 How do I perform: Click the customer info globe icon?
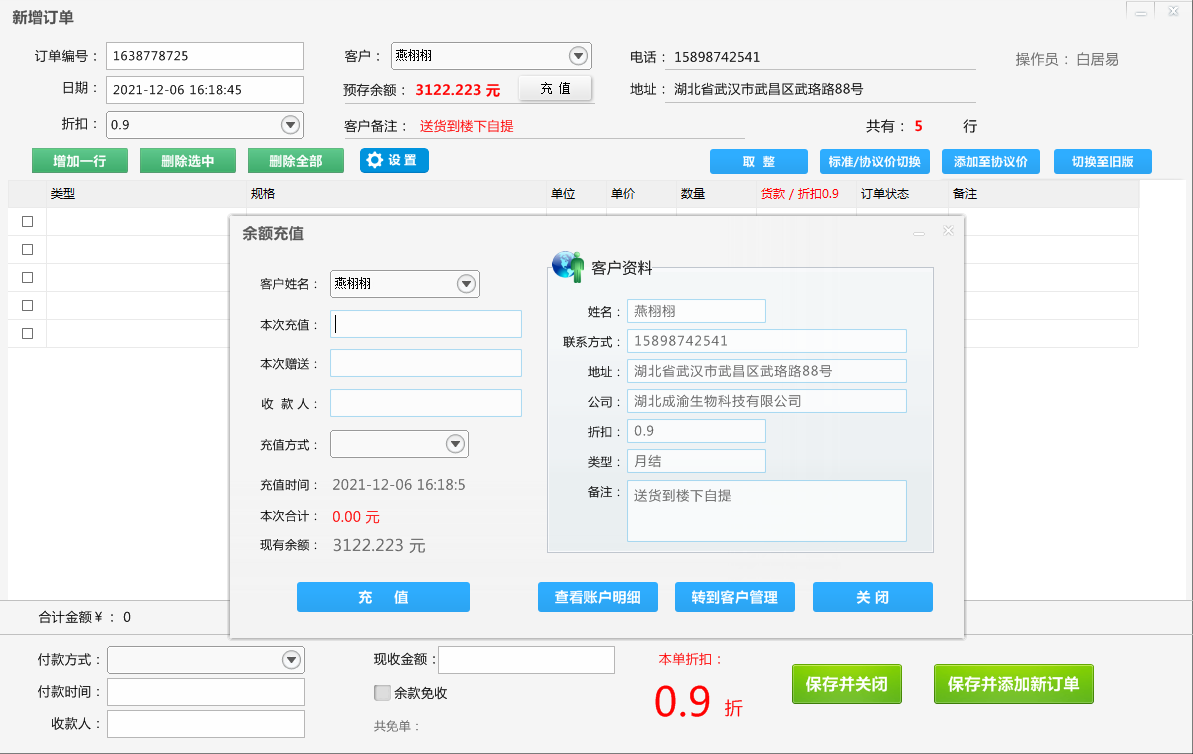coord(568,266)
